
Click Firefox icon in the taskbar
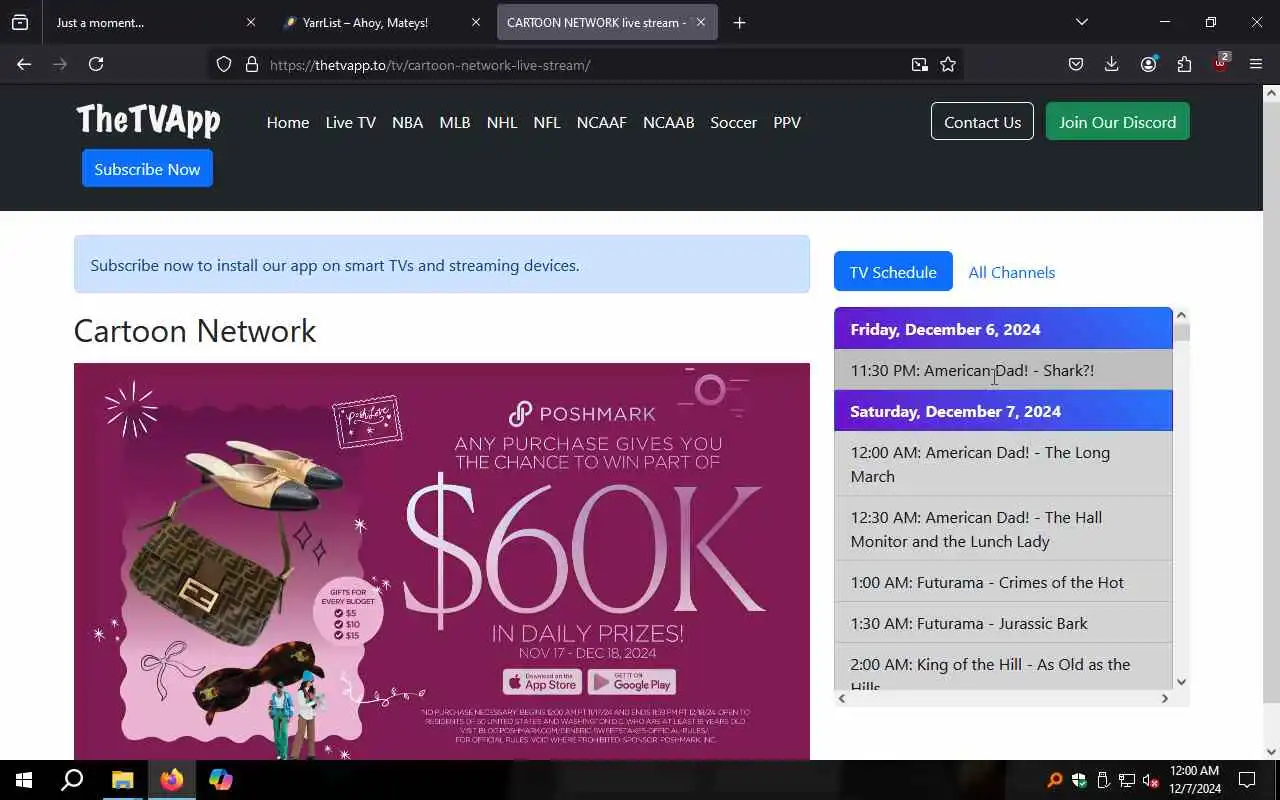(x=172, y=780)
